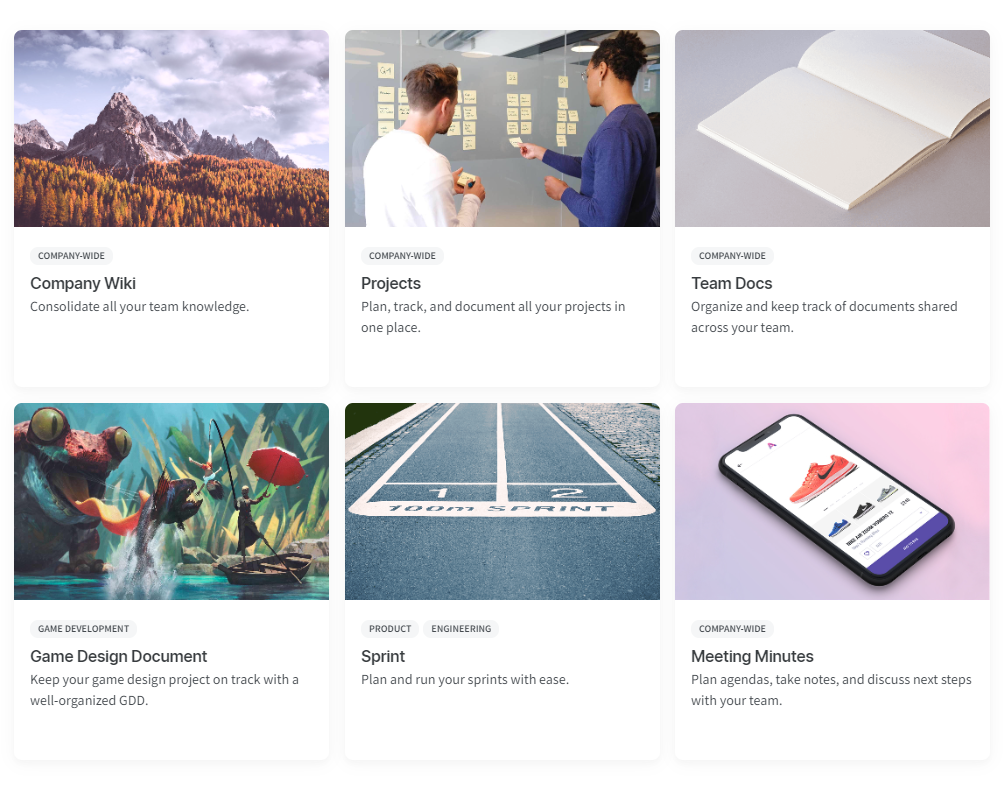
Task: Select the GAME DEVELOPMENT tag
Action: click(83, 629)
